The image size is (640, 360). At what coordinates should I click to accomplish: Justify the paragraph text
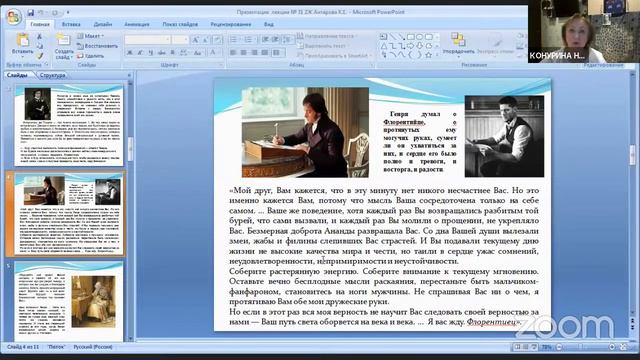click(x=264, y=53)
